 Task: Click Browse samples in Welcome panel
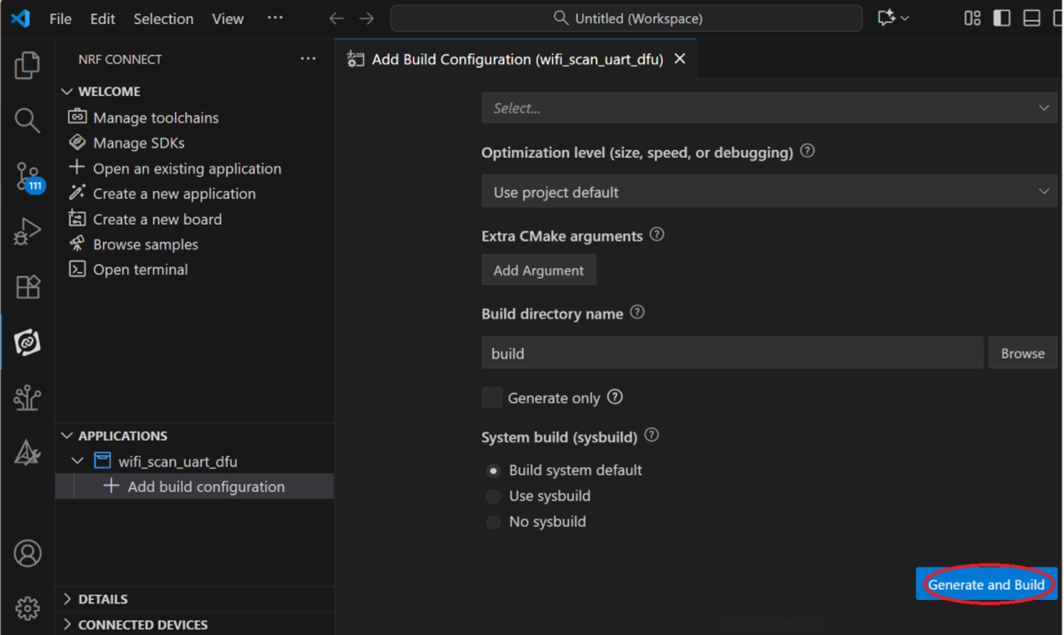pyautogui.click(x=145, y=244)
